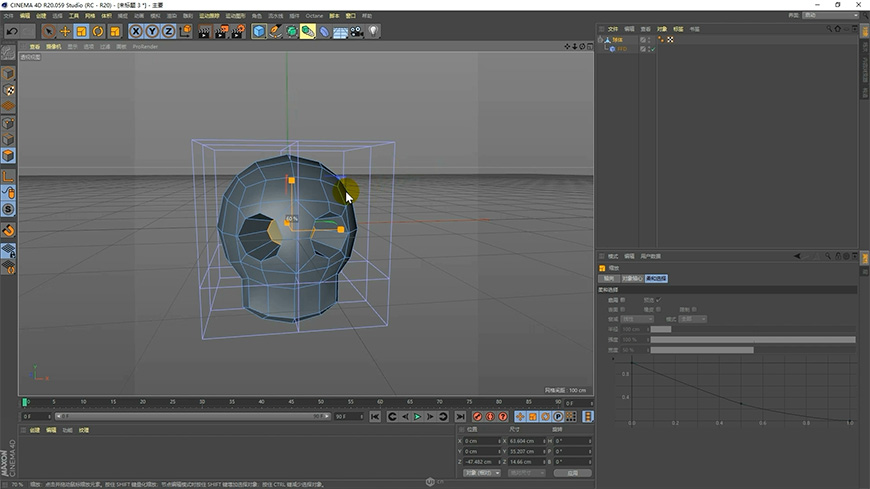Open the viewport 摄像机 menu
Screen dimensions: 870x489
pyautogui.click(x=53, y=47)
